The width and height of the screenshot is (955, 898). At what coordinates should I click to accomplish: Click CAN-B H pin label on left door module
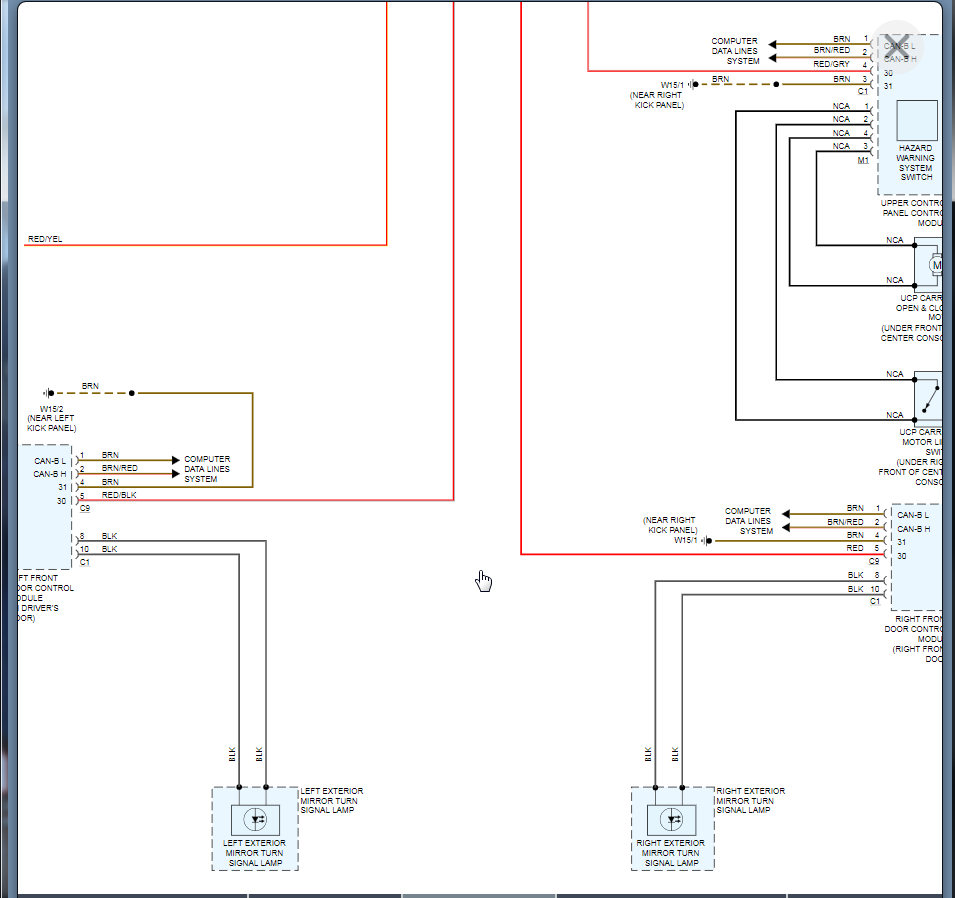click(x=50, y=474)
